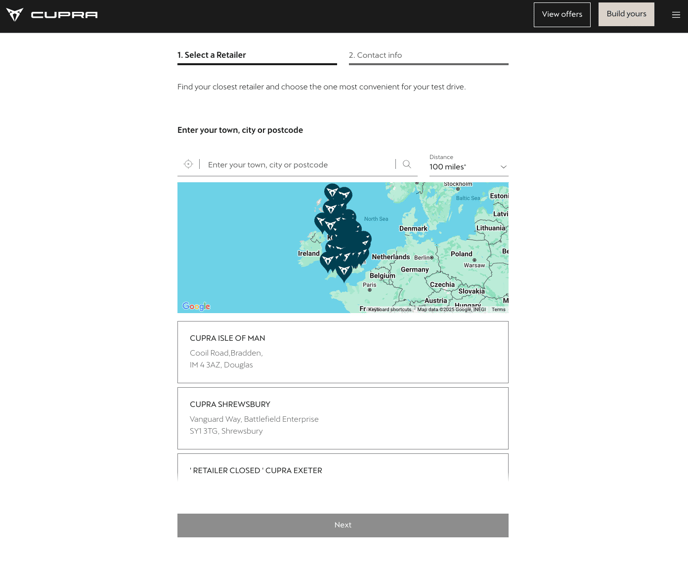Select the northernmost left map pin
The width and height of the screenshot is (688, 565).
[x=331, y=190]
